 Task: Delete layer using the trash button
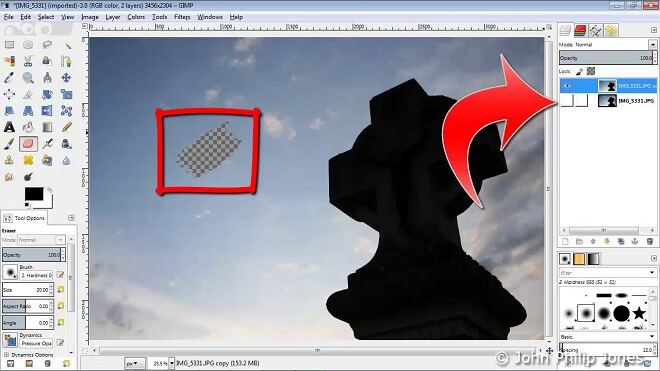[x=649, y=241]
